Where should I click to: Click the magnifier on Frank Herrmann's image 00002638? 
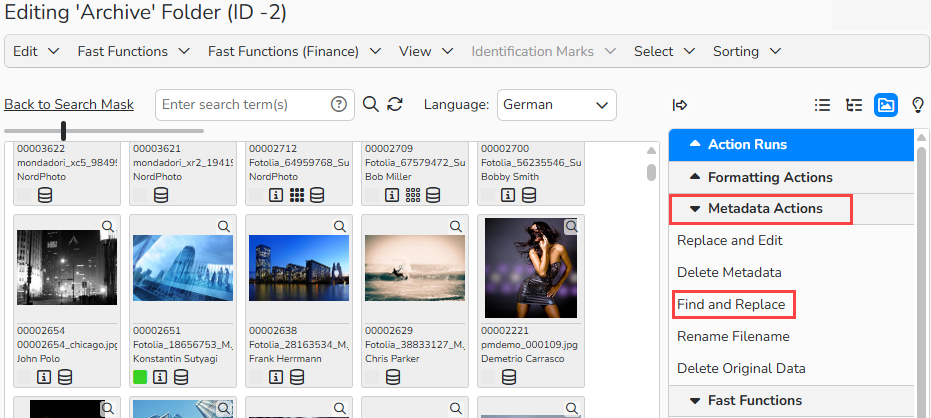pyautogui.click(x=339, y=226)
